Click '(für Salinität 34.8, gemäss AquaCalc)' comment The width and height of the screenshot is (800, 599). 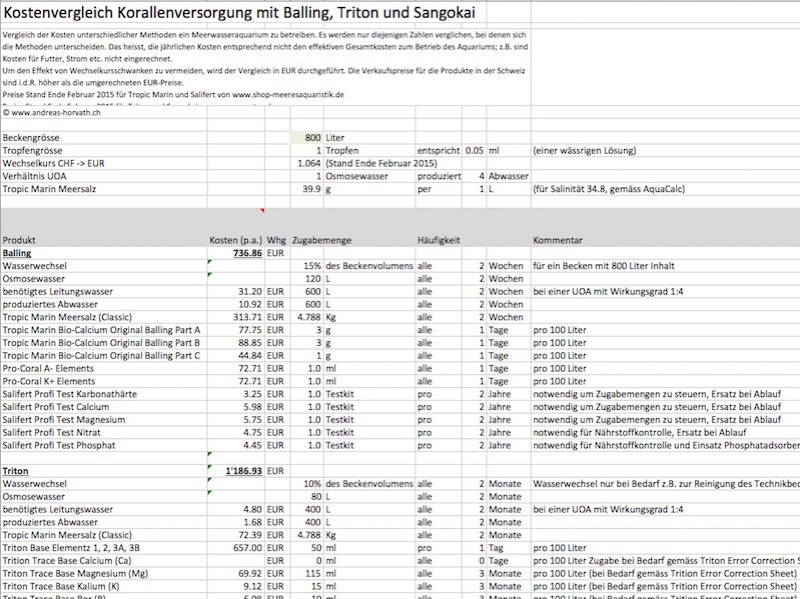609,189
